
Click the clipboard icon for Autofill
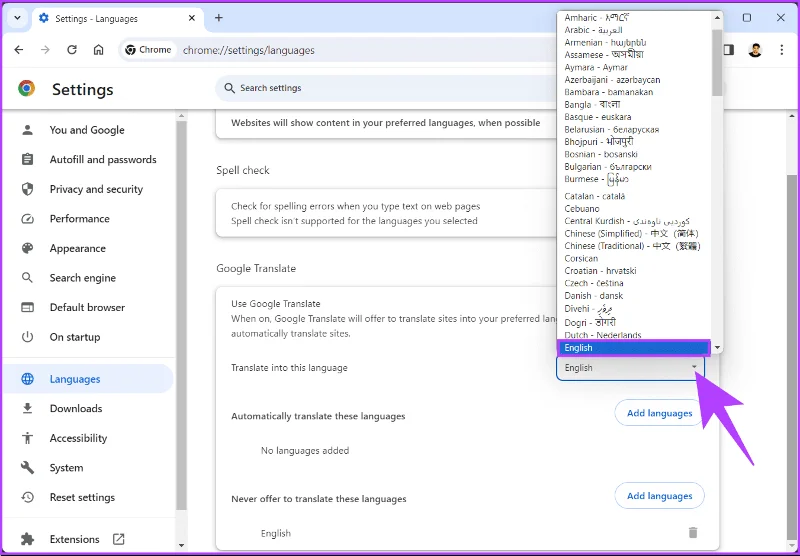[28, 160]
